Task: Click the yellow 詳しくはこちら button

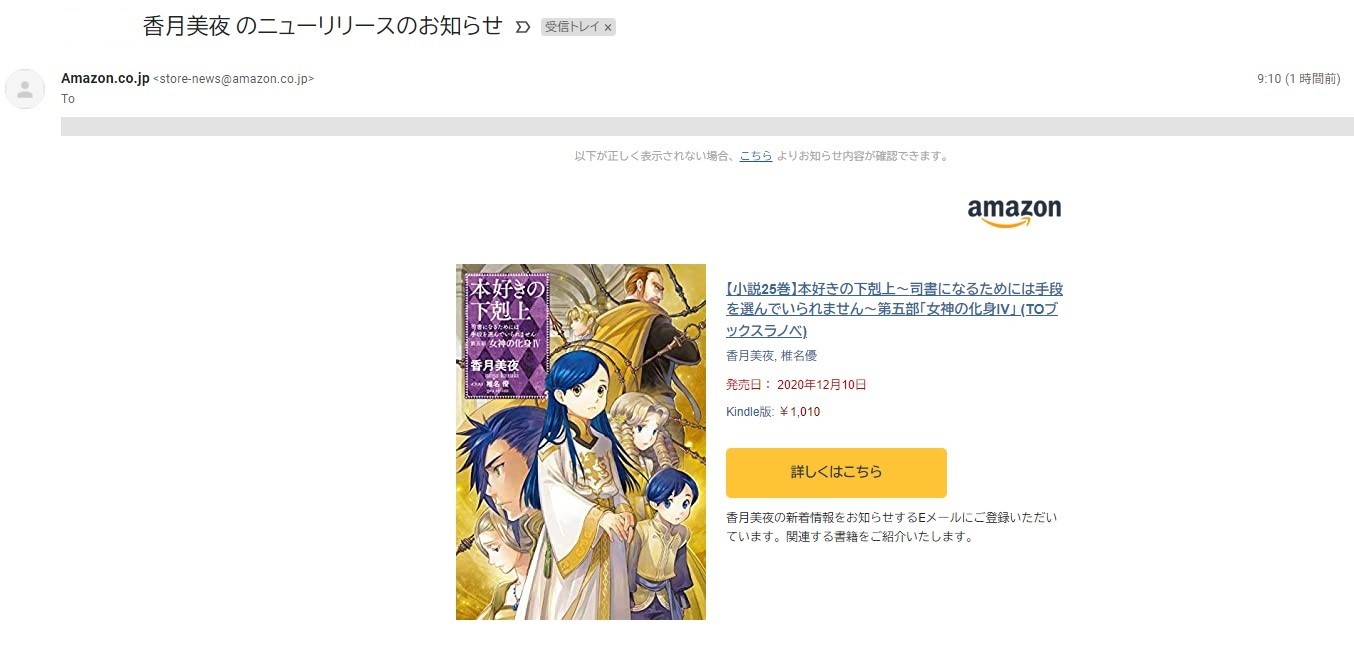Action: point(836,473)
